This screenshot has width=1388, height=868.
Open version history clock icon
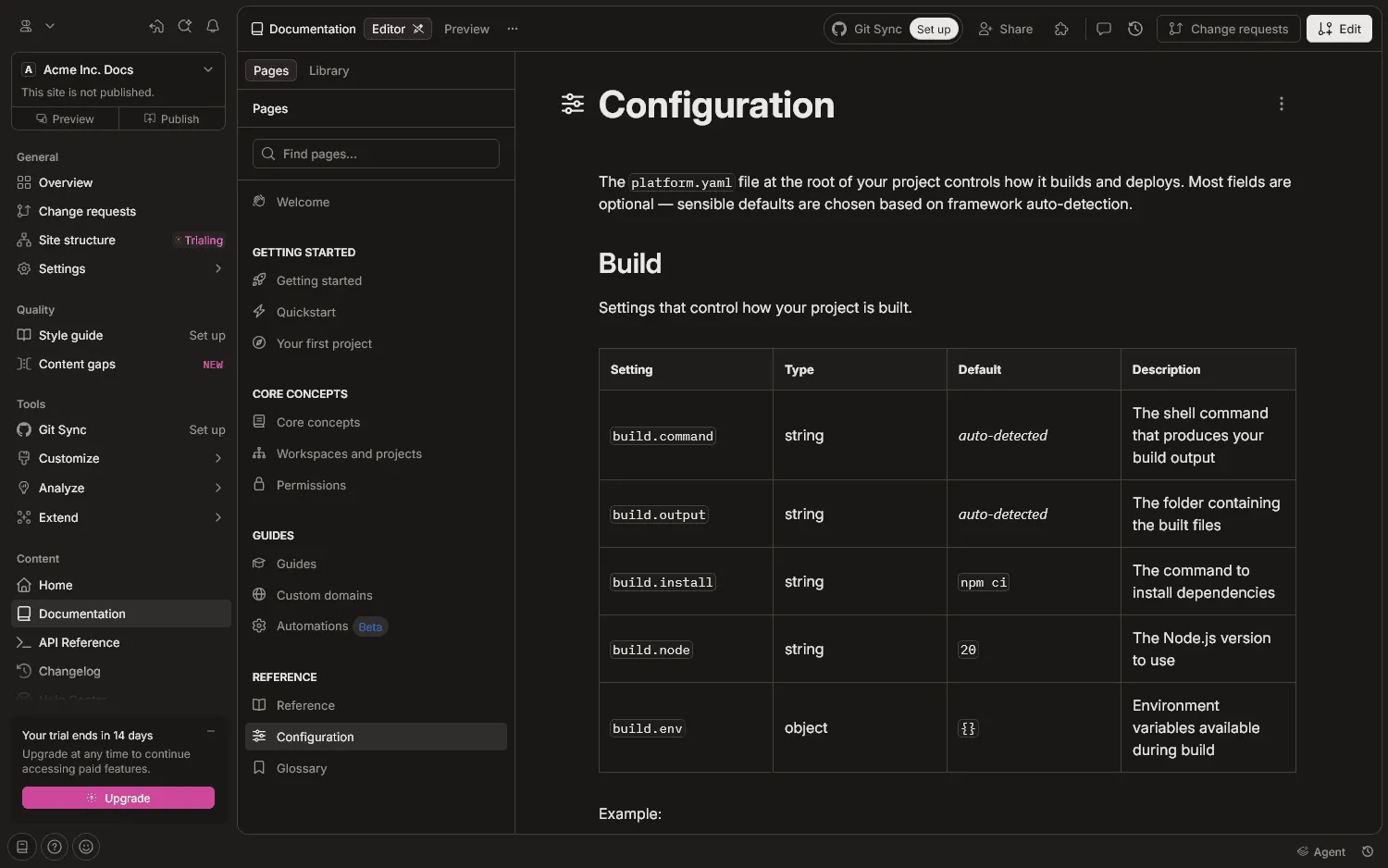pyautogui.click(x=1135, y=29)
